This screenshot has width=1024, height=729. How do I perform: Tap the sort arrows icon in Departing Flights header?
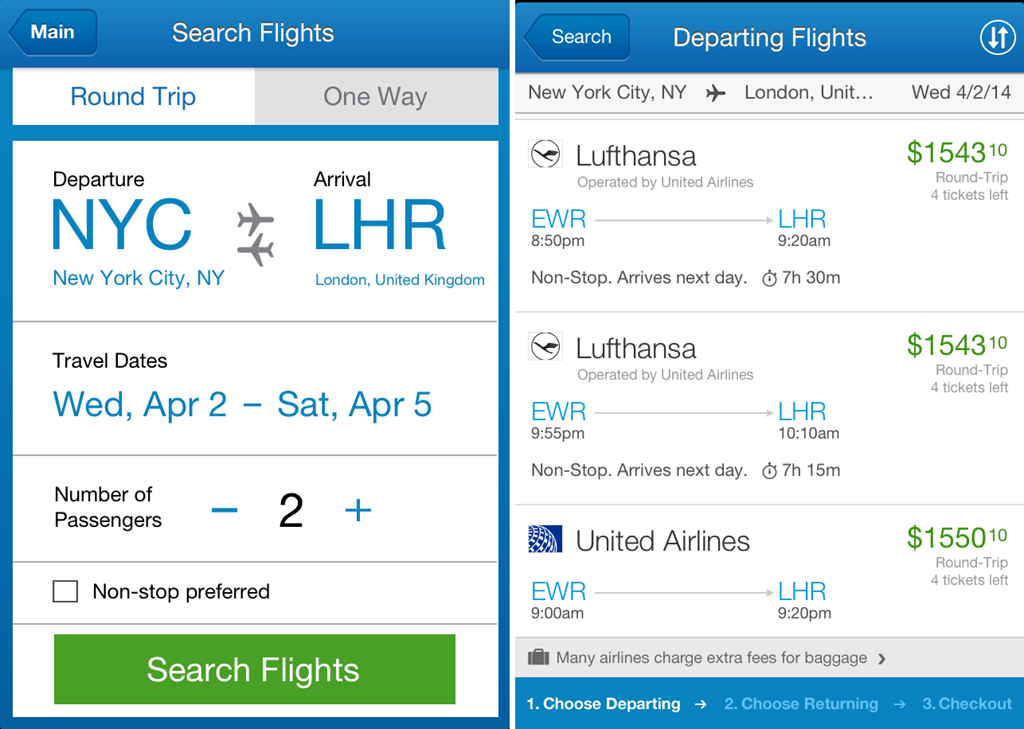(997, 38)
